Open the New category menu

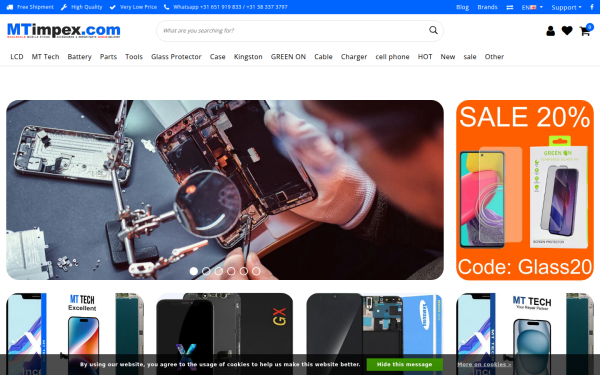click(x=448, y=57)
